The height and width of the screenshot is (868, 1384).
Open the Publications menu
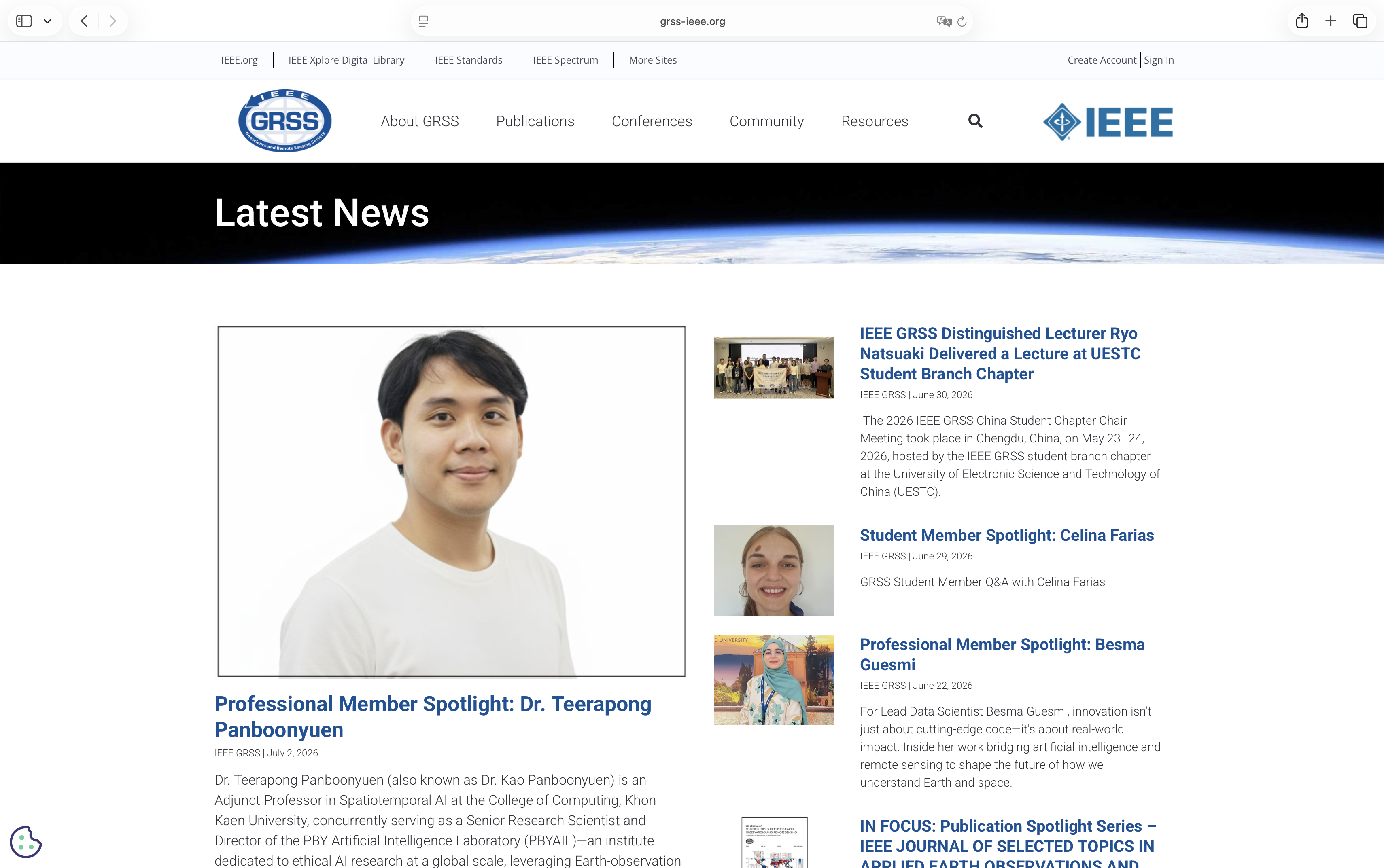[535, 121]
